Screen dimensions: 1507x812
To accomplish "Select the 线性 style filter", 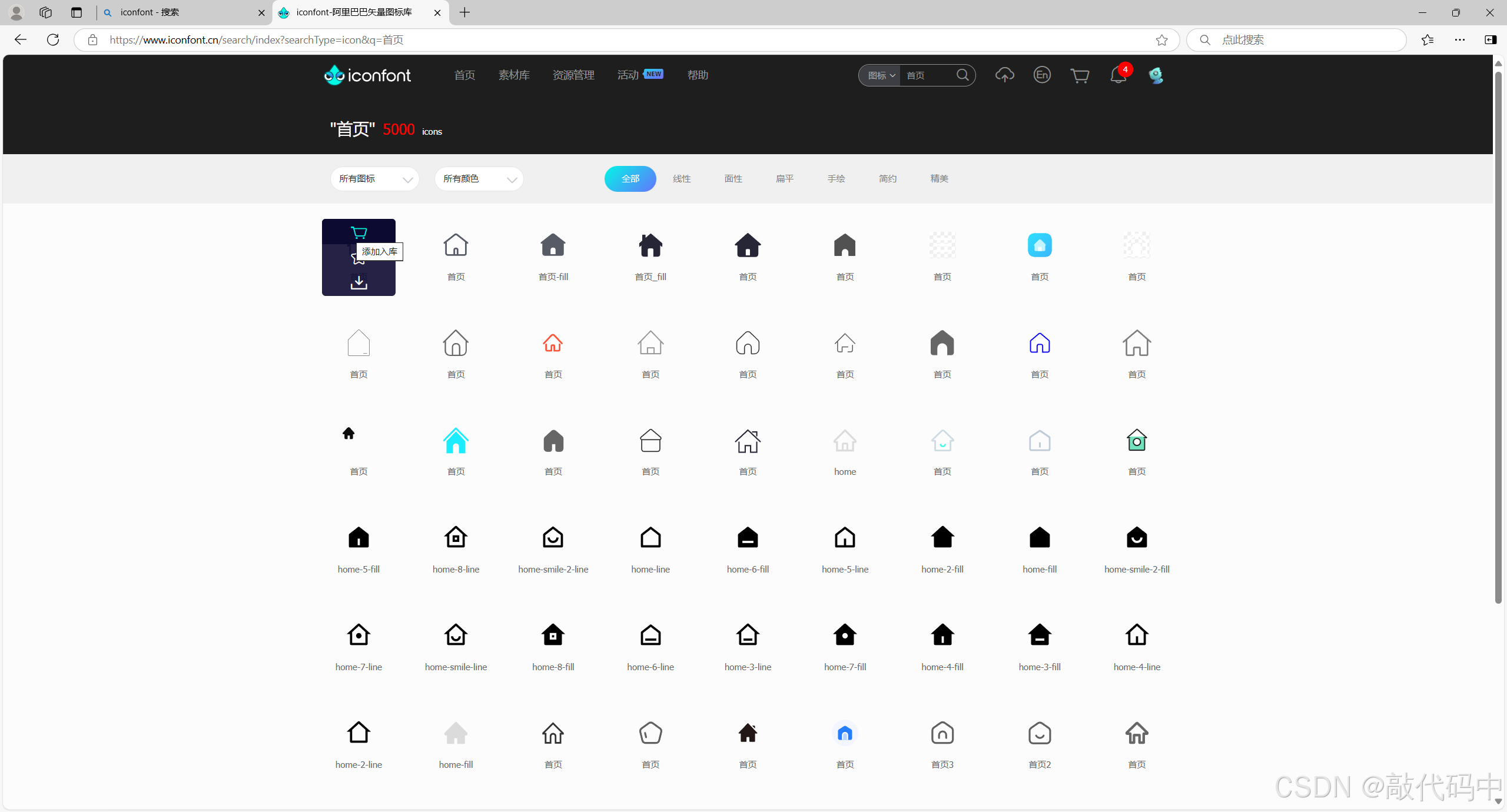I will tap(682, 179).
